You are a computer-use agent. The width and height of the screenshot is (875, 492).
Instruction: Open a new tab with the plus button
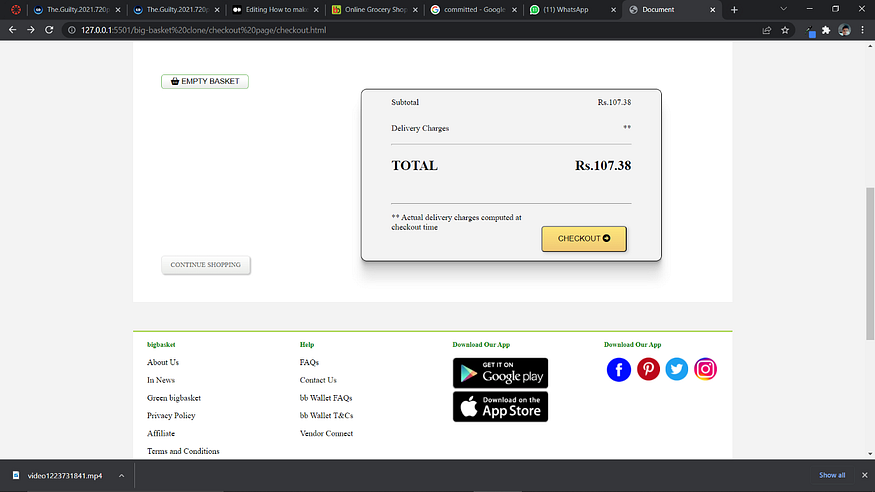734,9
